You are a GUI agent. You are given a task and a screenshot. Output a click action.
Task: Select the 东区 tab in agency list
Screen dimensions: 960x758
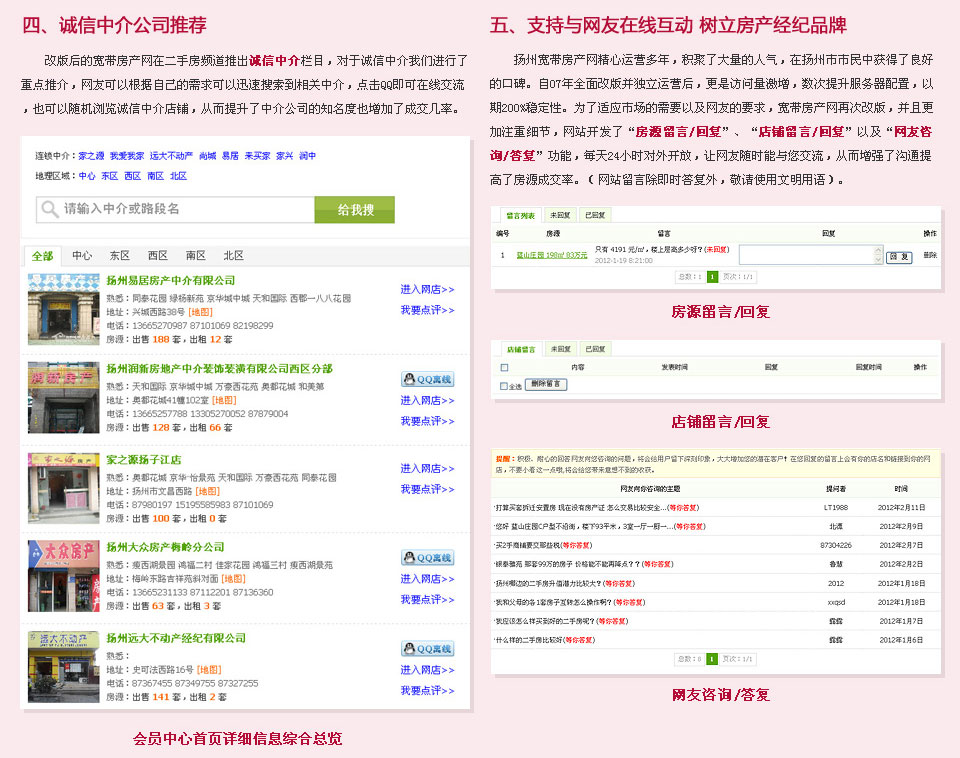[x=120, y=256]
